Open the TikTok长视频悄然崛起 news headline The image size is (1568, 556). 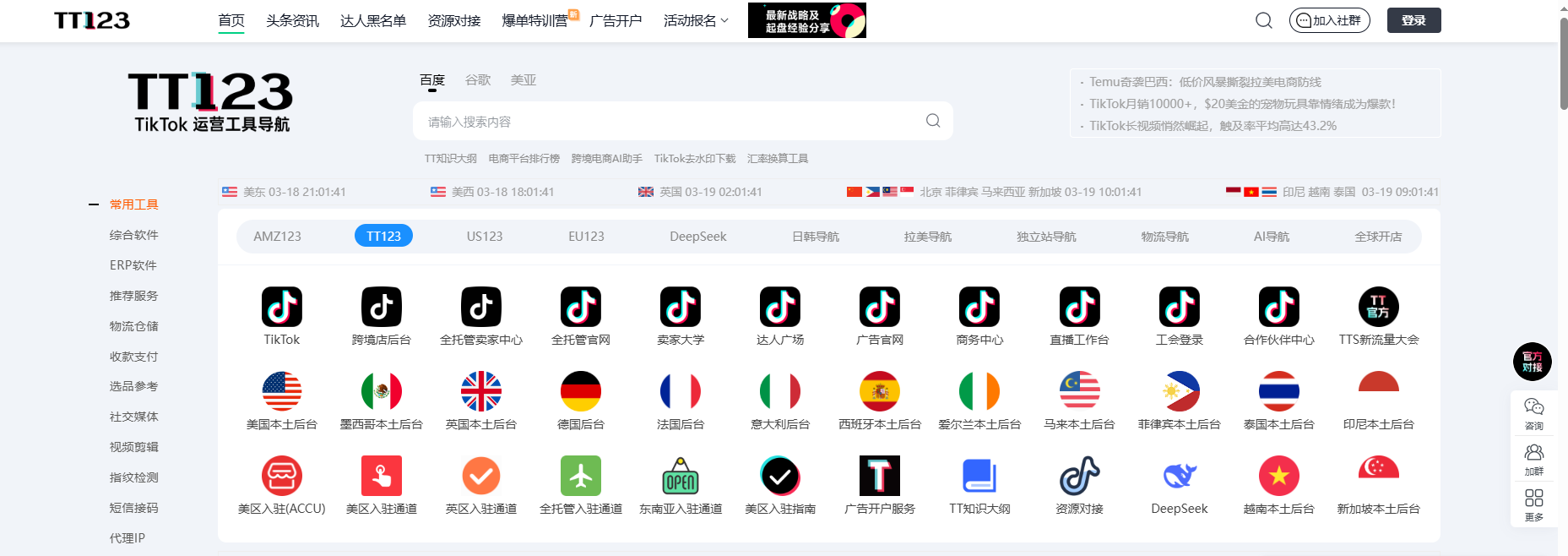click(1213, 126)
